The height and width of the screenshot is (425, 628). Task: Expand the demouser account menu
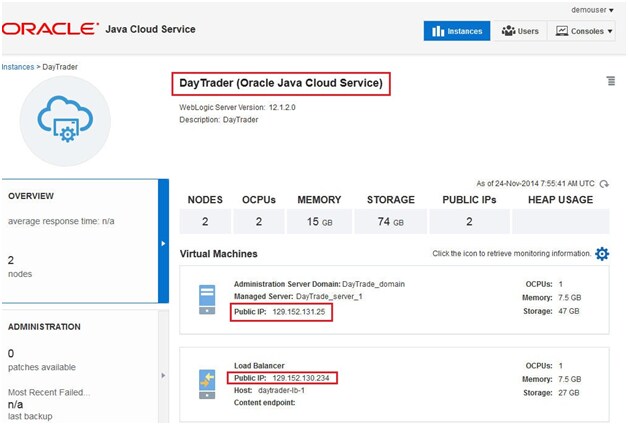tap(592, 10)
